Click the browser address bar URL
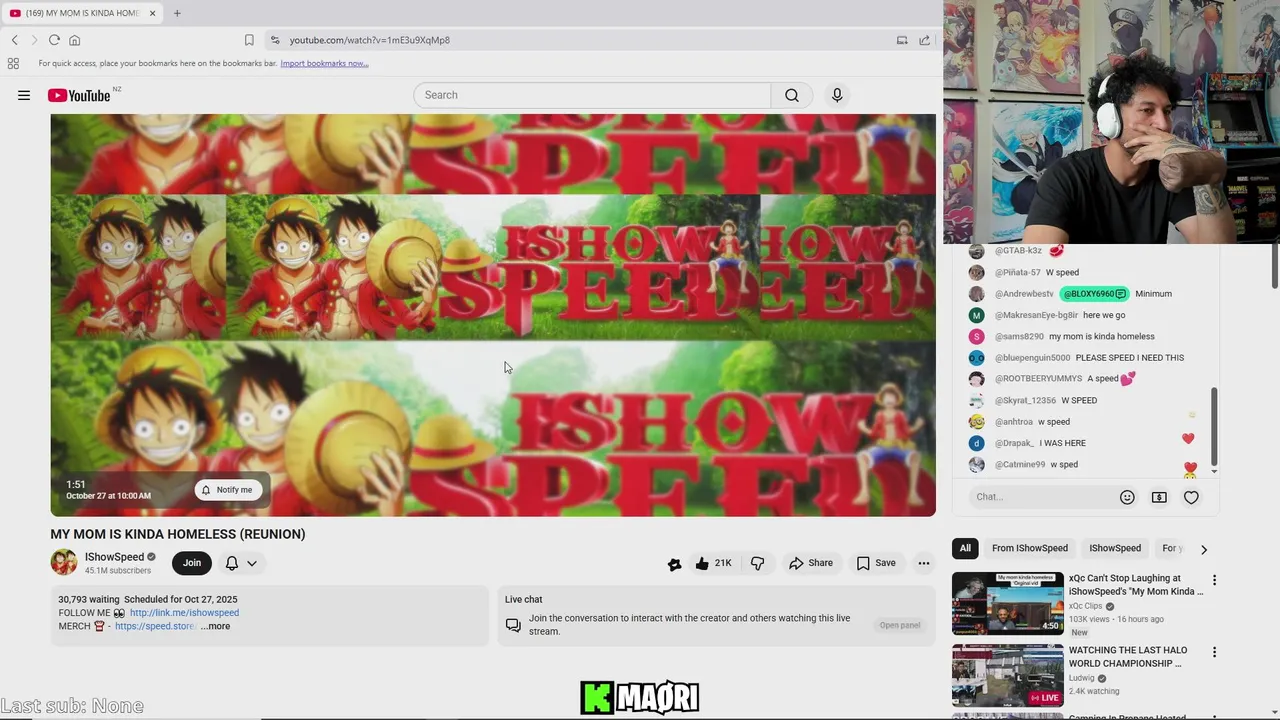The width and height of the screenshot is (1280, 720). 370,40
